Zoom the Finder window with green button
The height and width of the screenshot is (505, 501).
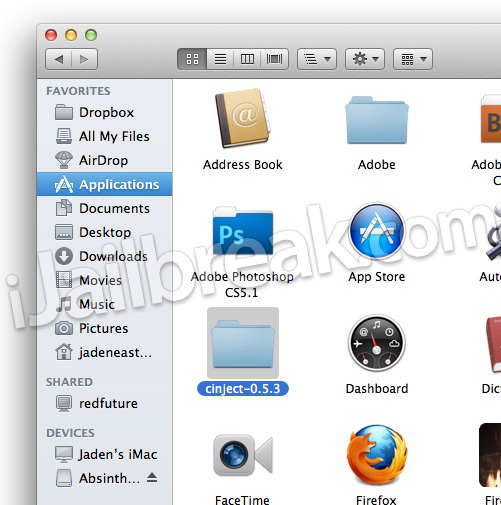[x=91, y=35]
